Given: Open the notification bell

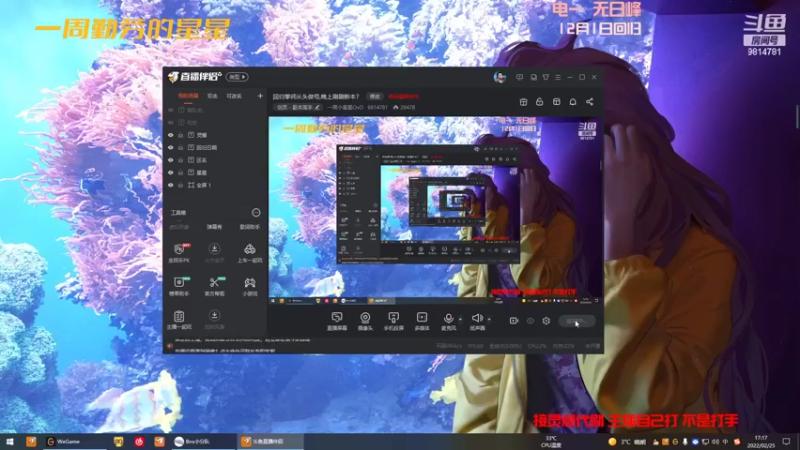Looking at the screenshot, I should click(572, 102).
